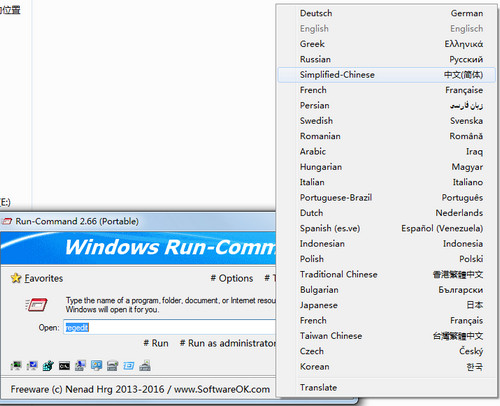Select Traditional Chinese menu entry
Screen dimensions: 500x406
coord(387,274)
